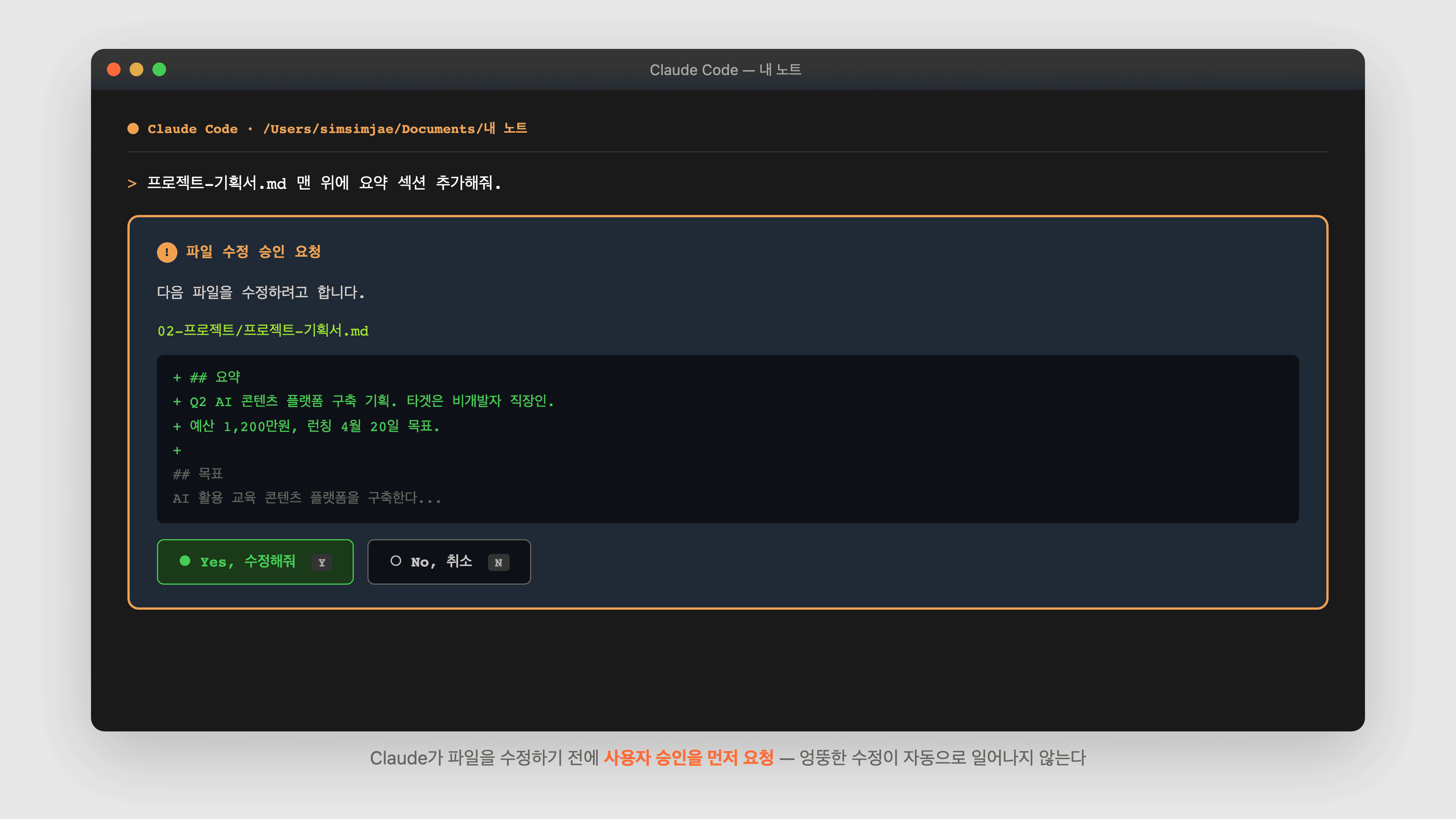The height and width of the screenshot is (819, 1456).
Task: Close the window with red button
Action: tap(114, 69)
